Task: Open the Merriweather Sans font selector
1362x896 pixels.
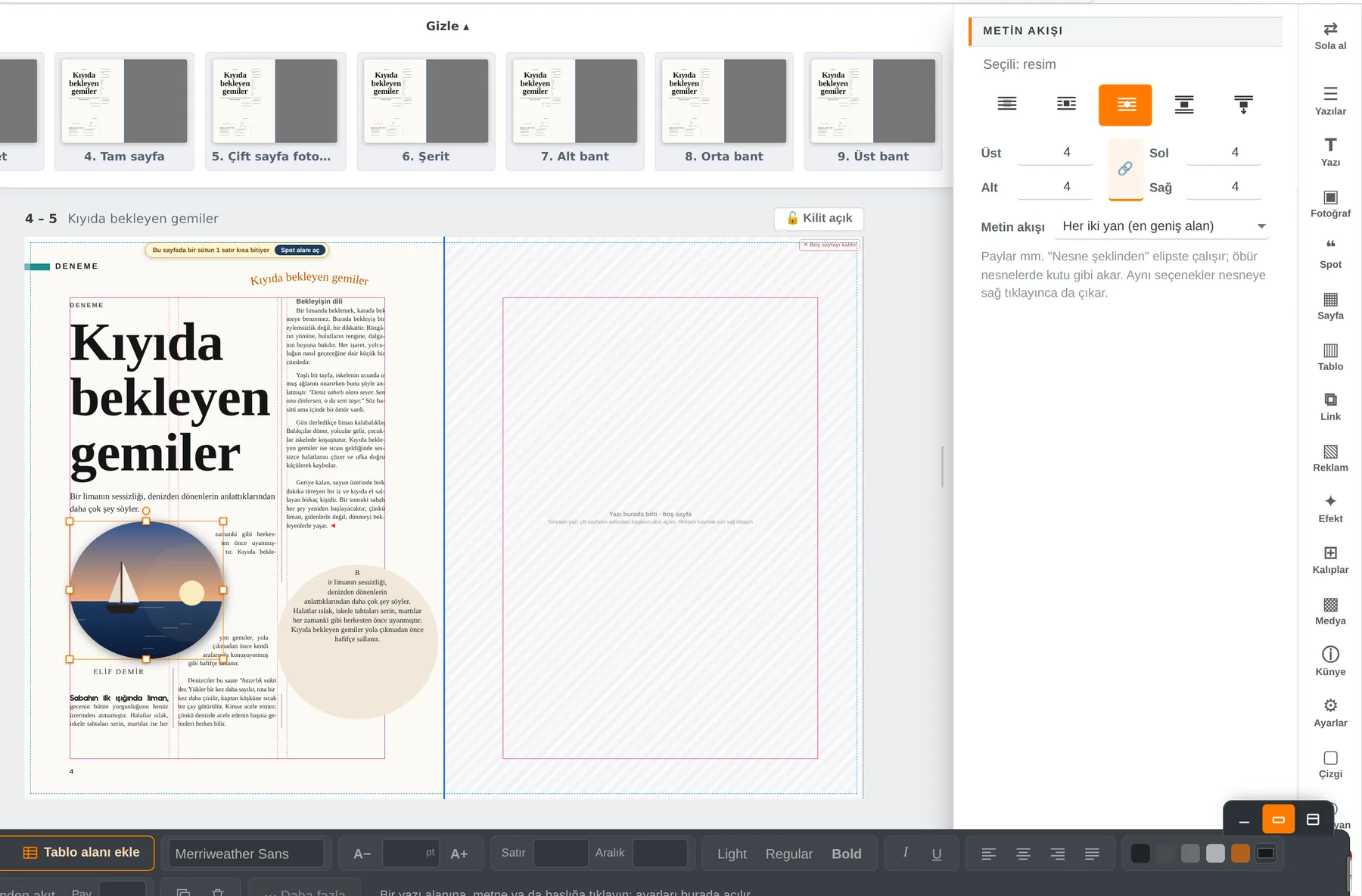Action: tap(246, 854)
